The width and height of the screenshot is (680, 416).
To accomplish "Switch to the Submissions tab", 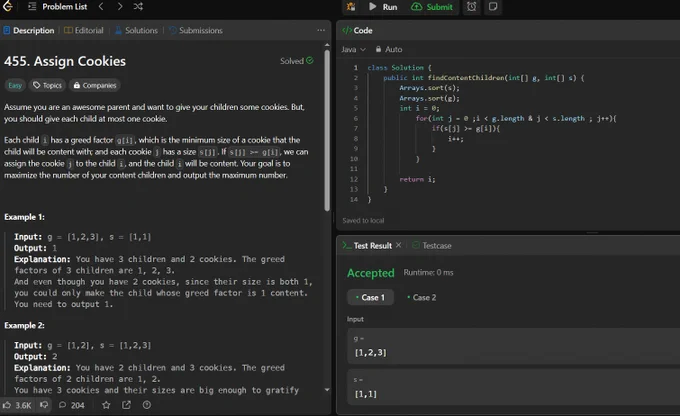I will (196, 30).
